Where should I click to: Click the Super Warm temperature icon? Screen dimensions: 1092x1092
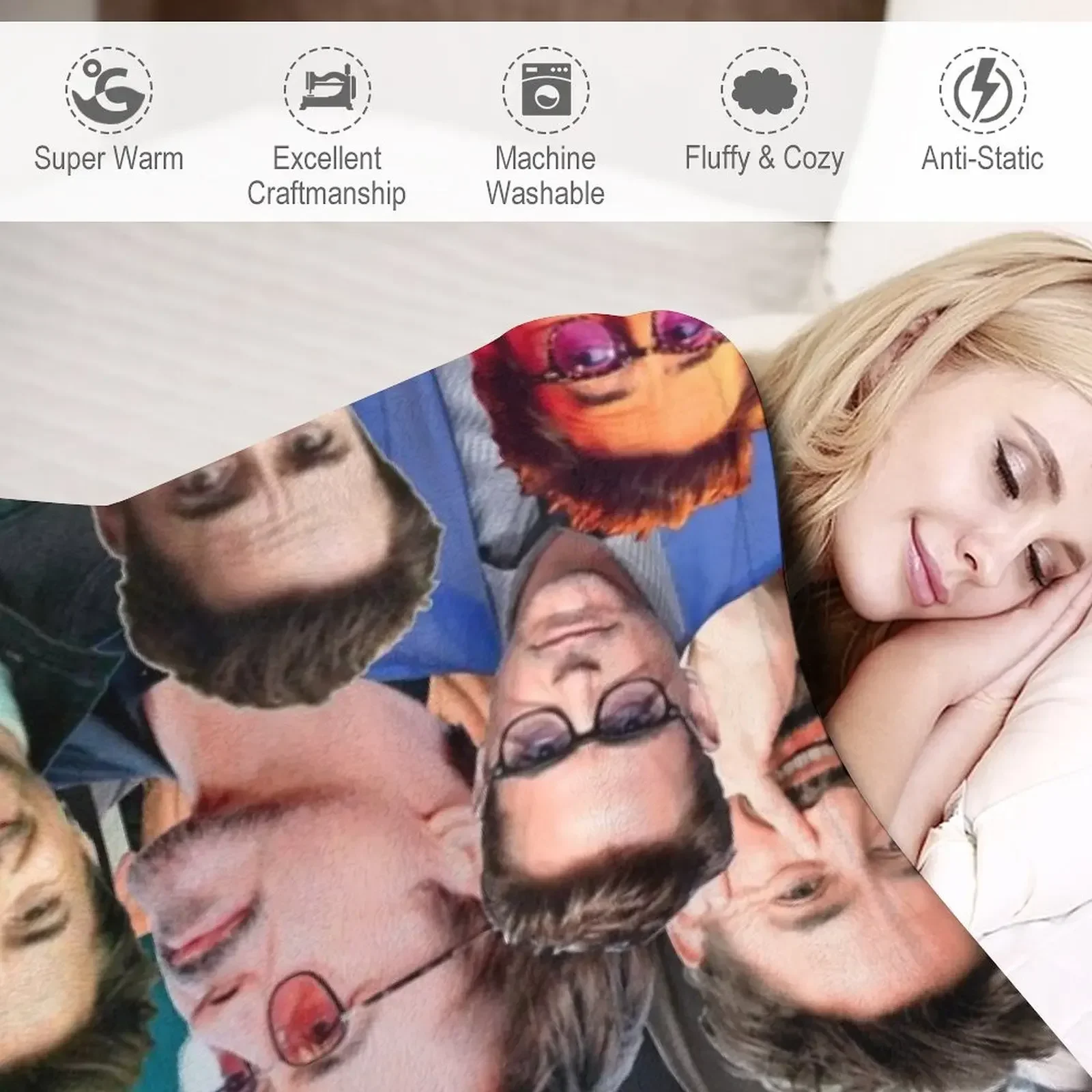109,89
